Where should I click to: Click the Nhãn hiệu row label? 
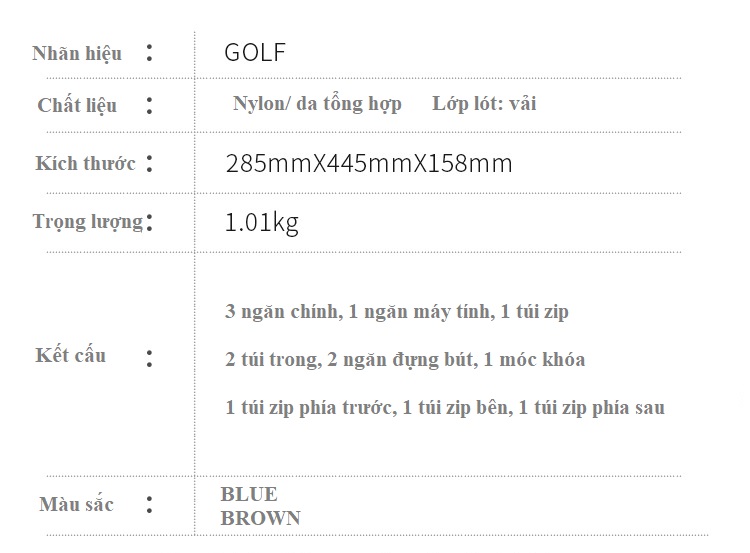77,53
